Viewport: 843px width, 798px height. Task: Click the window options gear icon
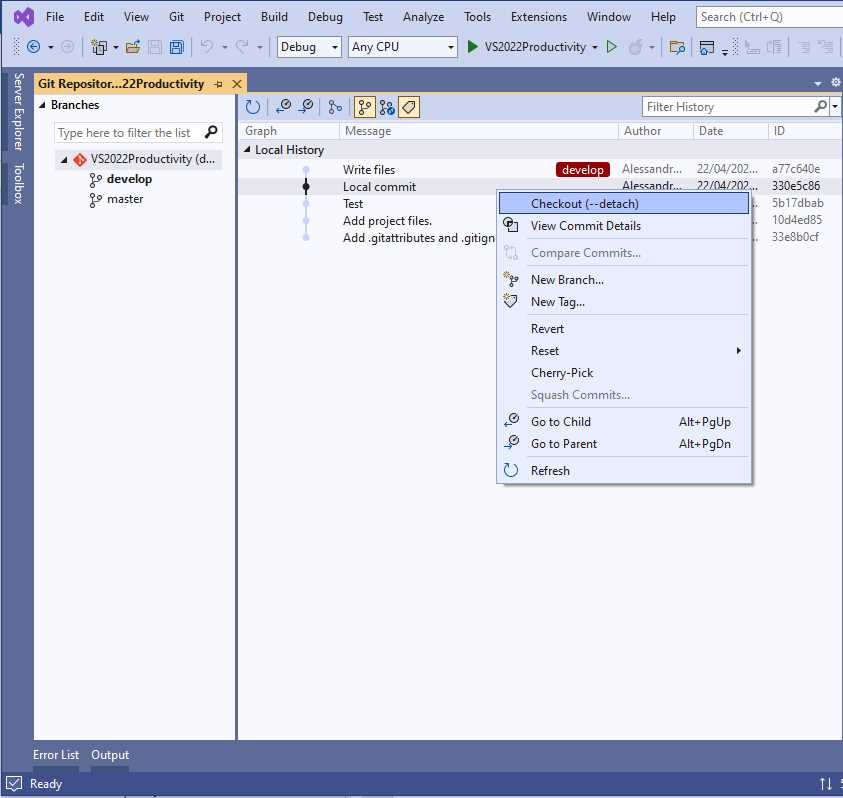click(835, 82)
